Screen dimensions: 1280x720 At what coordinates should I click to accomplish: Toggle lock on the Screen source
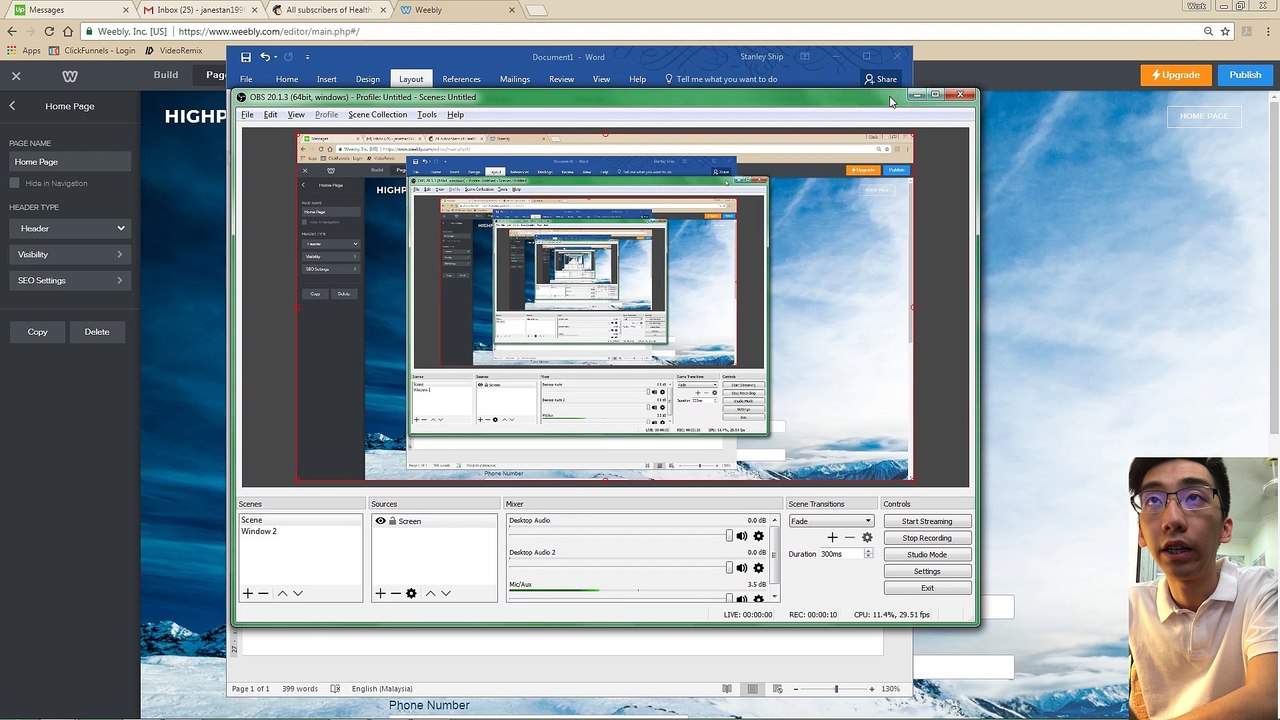coord(393,521)
